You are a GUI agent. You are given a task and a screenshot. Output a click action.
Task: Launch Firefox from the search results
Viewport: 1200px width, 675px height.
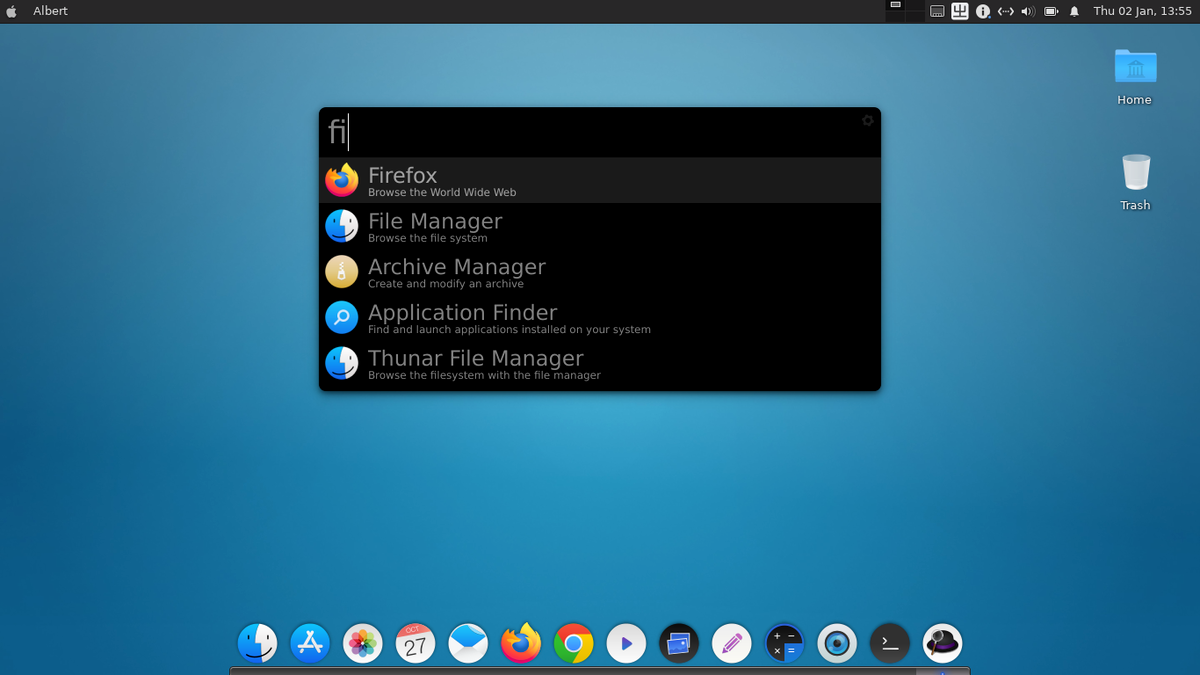(x=402, y=180)
